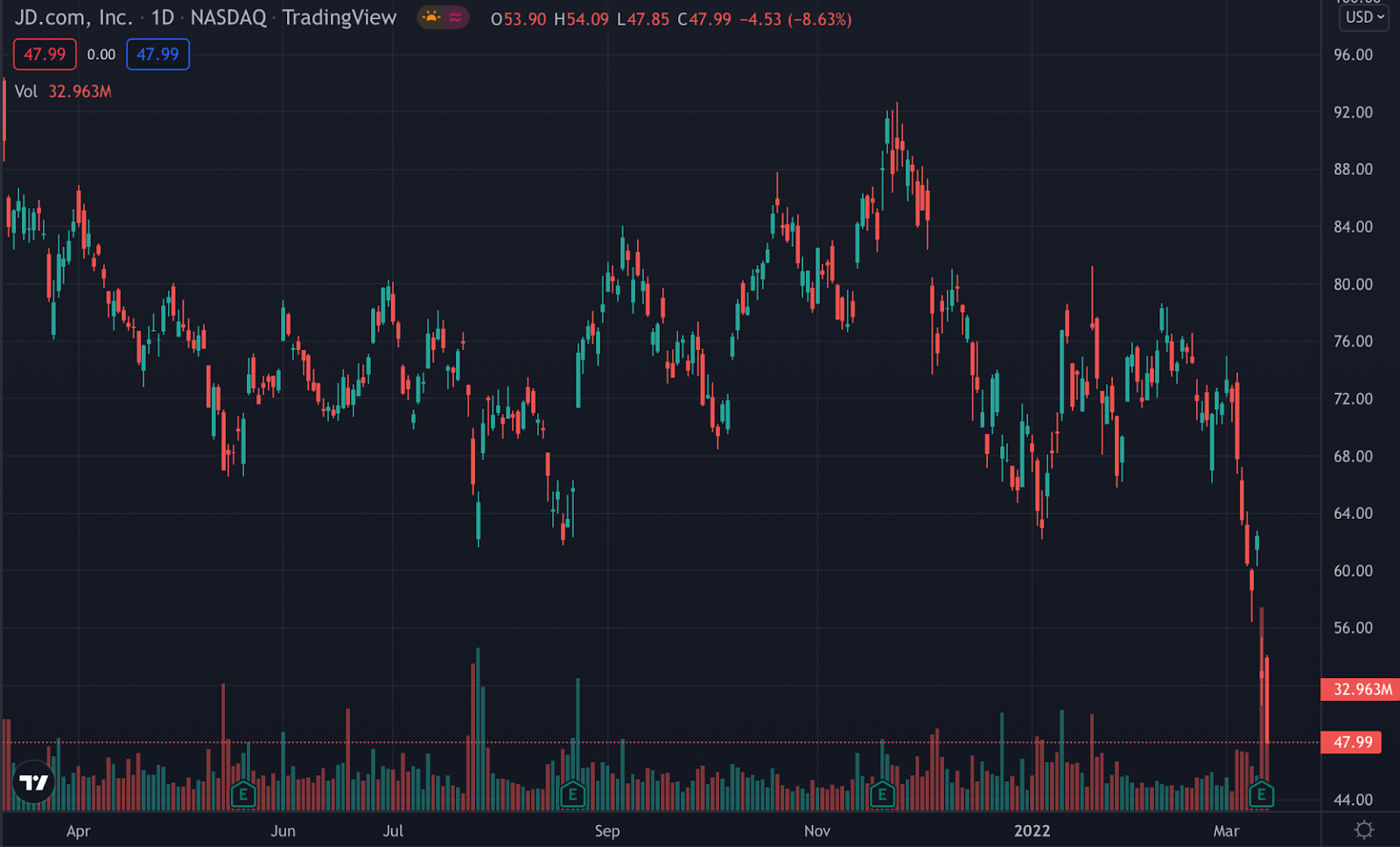Click the low price L47.85
Viewport: 1400px width, 847px height.
643,19
